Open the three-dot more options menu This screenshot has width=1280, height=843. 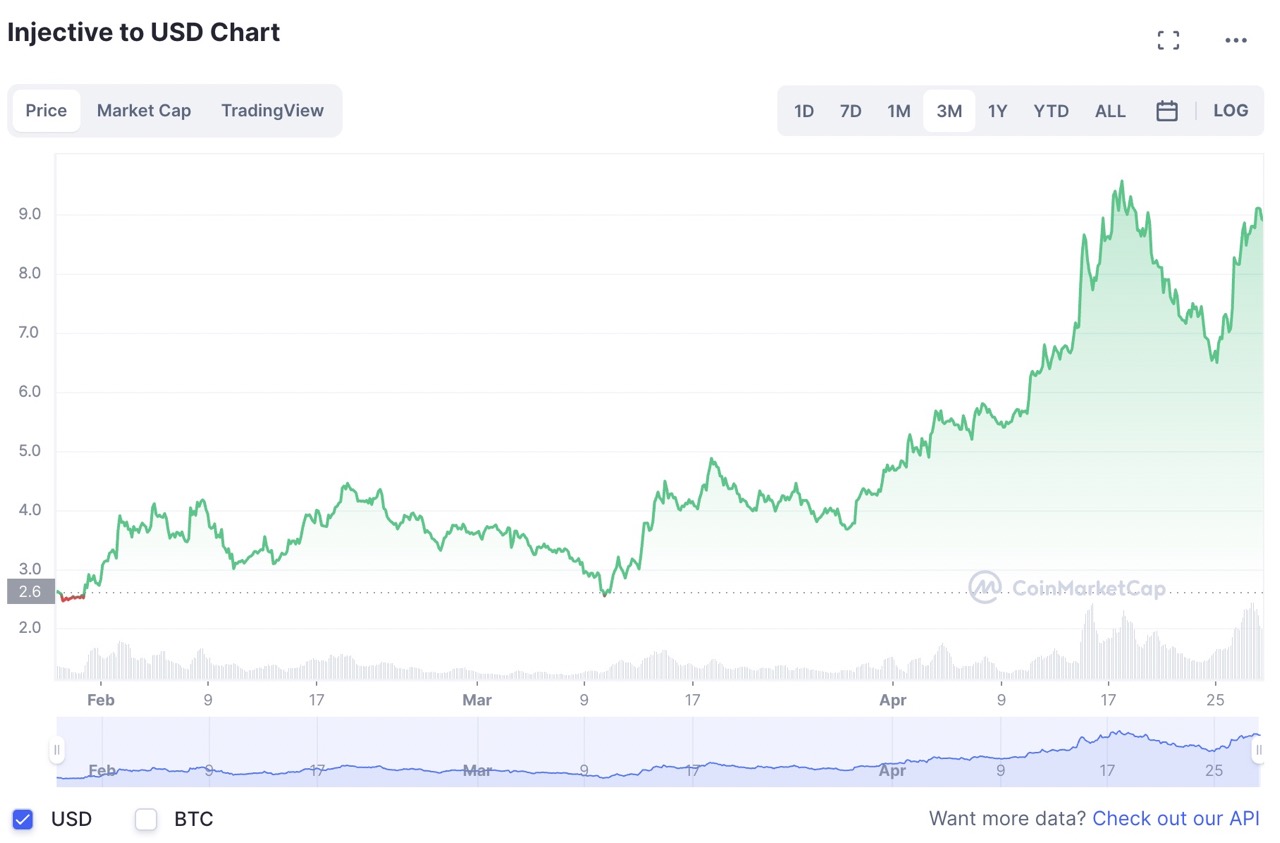coord(1236,41)
